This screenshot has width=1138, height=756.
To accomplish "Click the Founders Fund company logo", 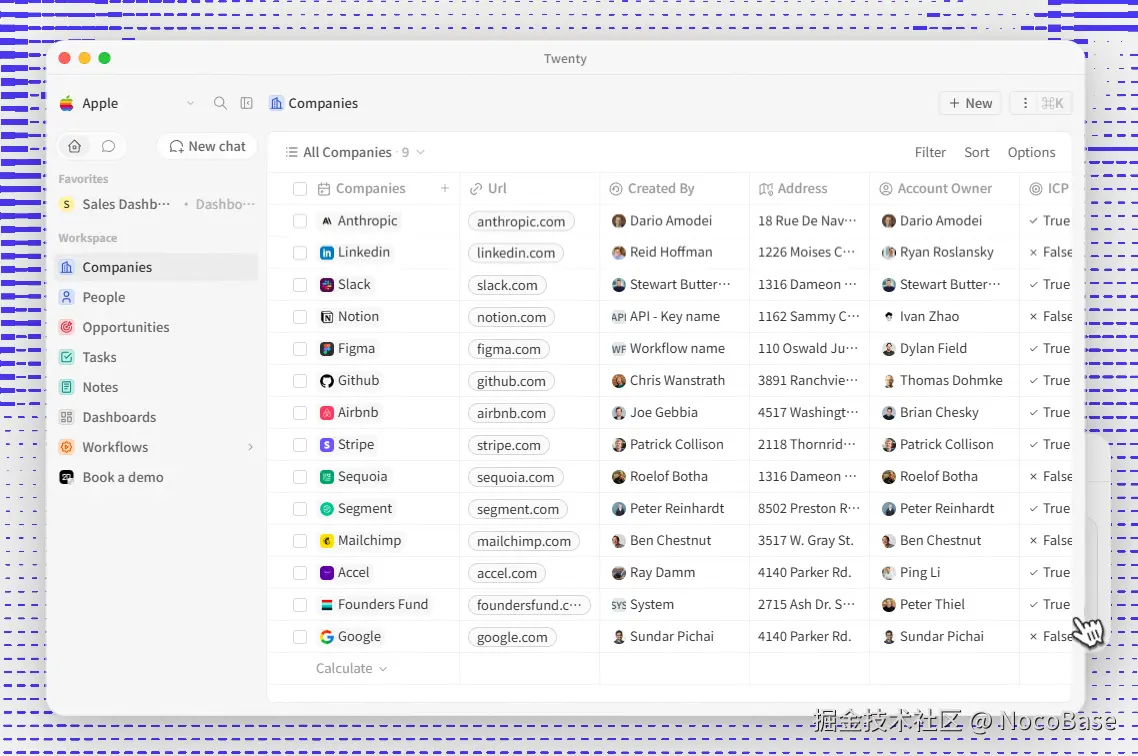I will pyautogui.click(x=327, y=604).
